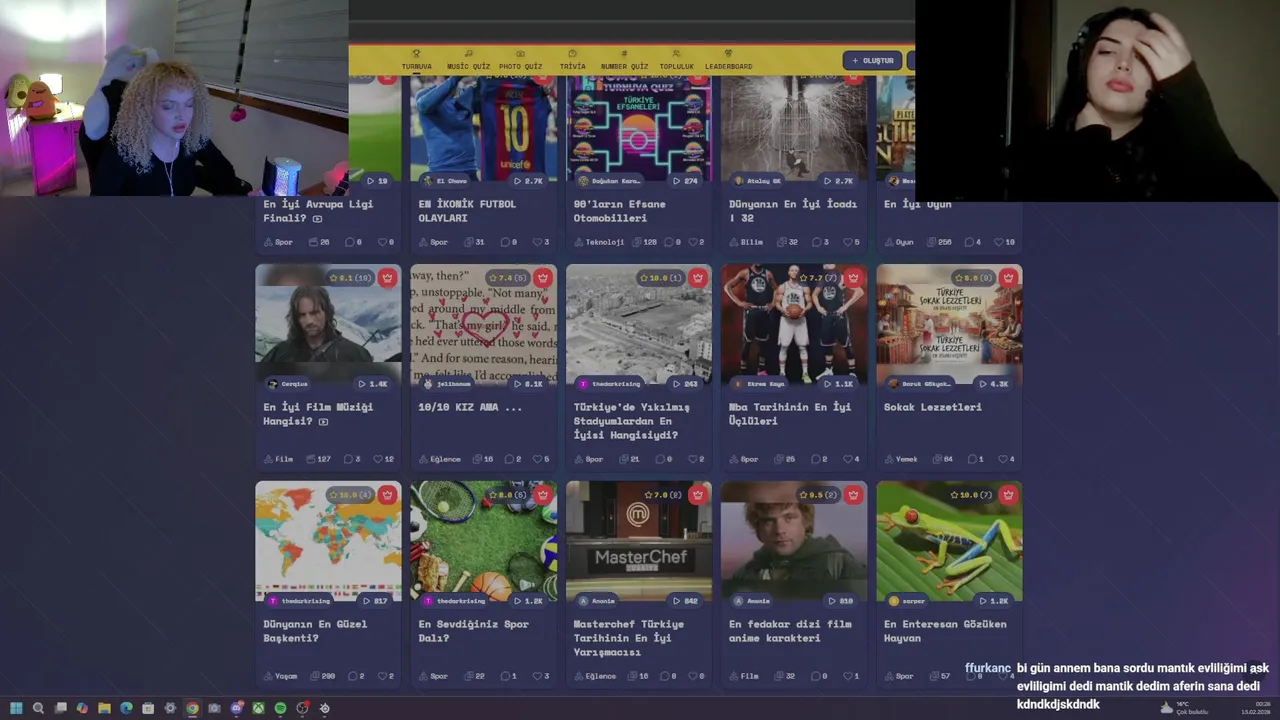Click crown icon on Masterchef Türkiye card
The height and width of the screenshot is (720, 1280).
tap(697, 495)
